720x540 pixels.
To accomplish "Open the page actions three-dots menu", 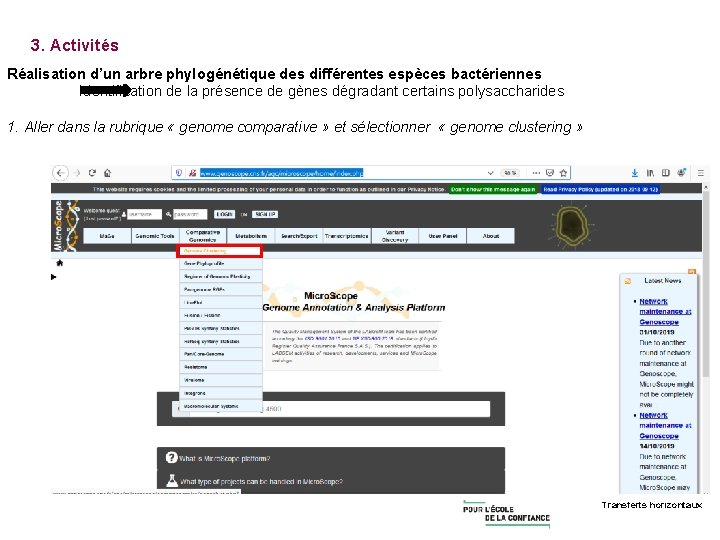I will pyautogui.click(x=536, y=173).
